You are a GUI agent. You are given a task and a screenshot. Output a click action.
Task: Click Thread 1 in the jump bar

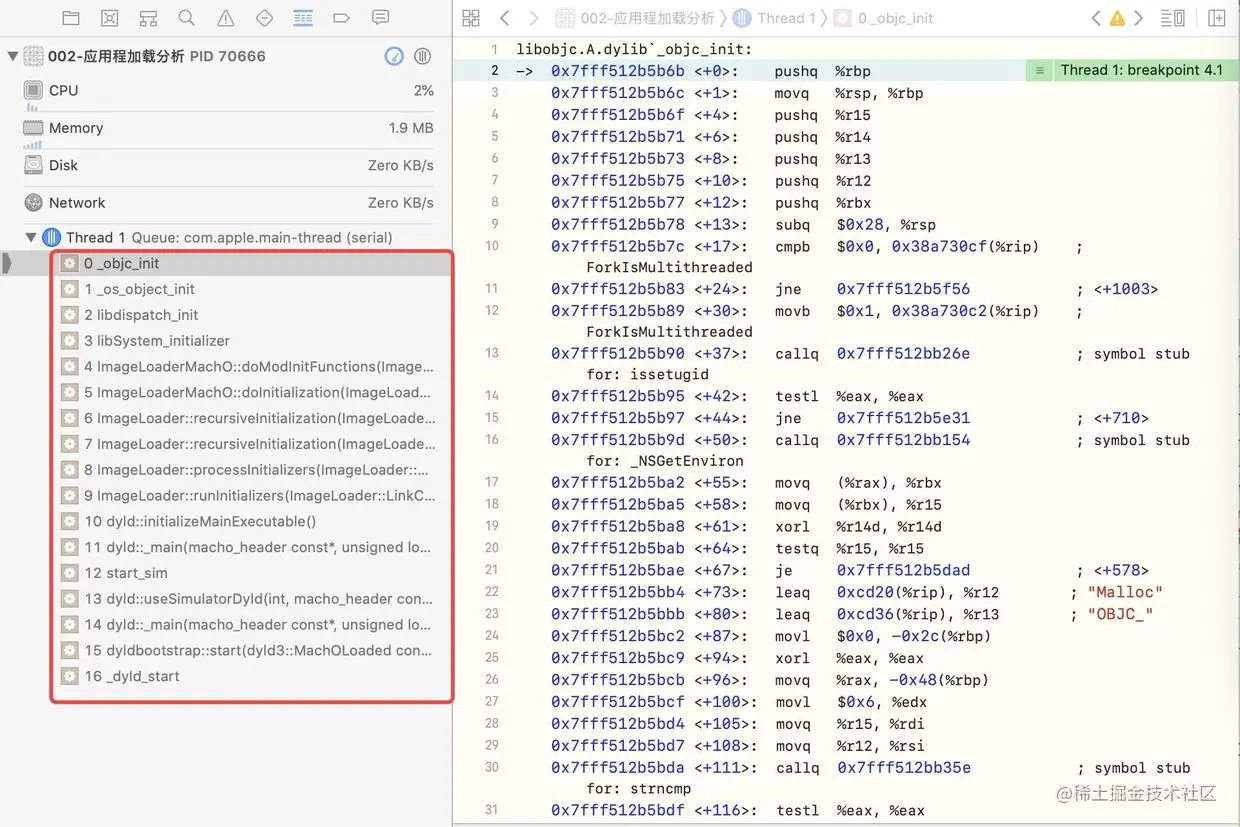click(x=775, y=18)
